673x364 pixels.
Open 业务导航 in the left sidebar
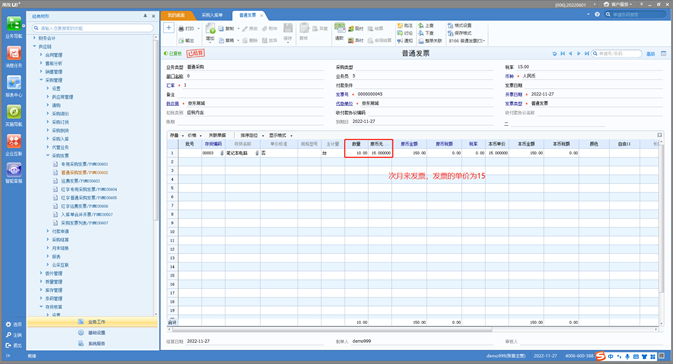(x=14, y=27)
